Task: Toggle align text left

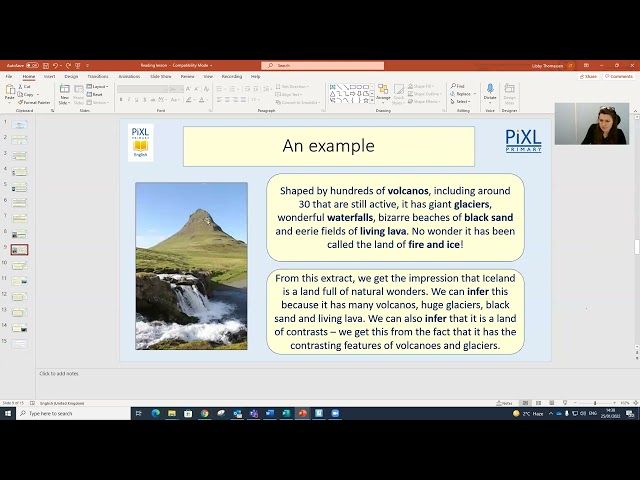Action: (220, 100)
